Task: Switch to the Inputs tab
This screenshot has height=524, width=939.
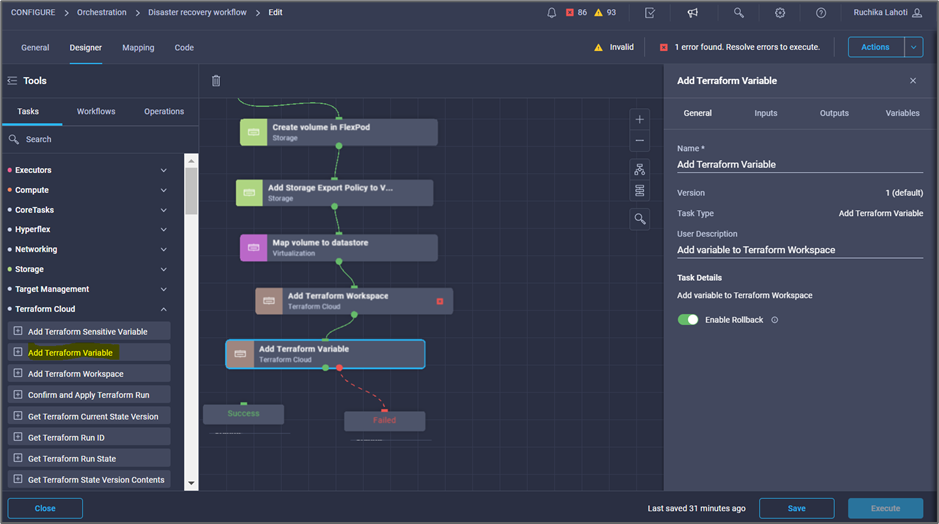Action: point(765,113)
